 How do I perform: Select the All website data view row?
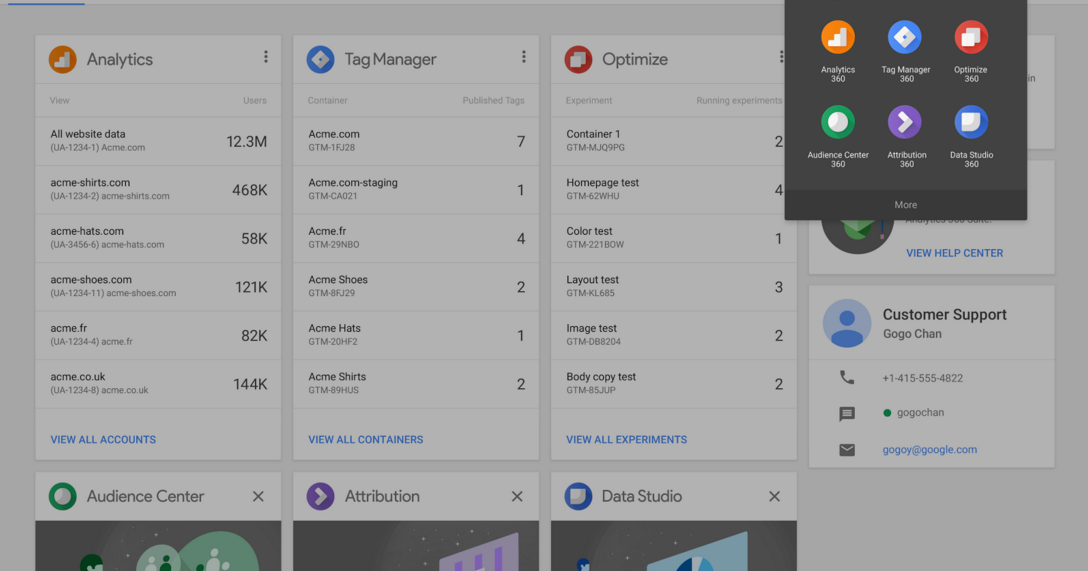[x=158, y=141]
